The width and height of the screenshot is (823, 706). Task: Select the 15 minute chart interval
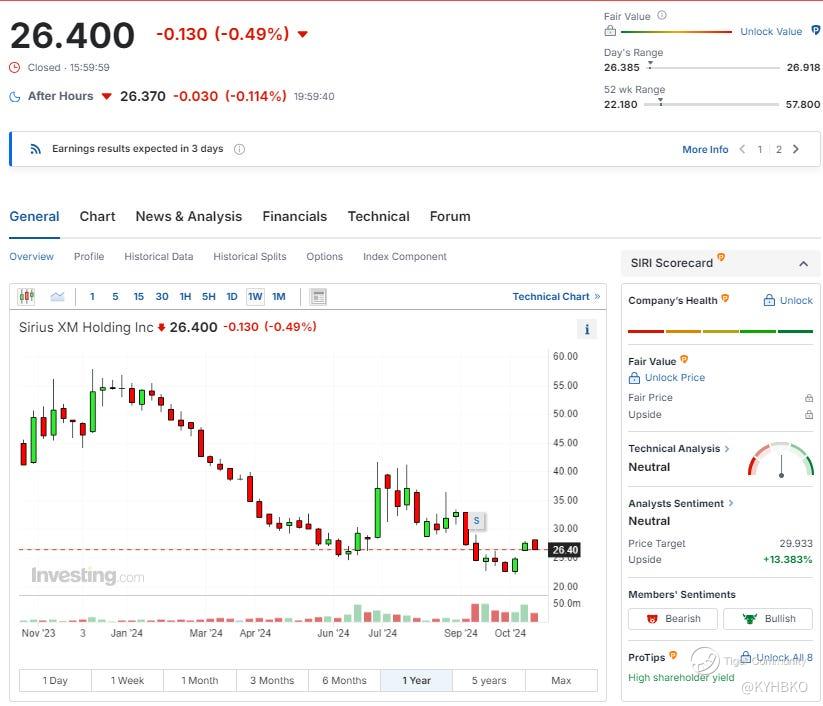click(139, 297)
